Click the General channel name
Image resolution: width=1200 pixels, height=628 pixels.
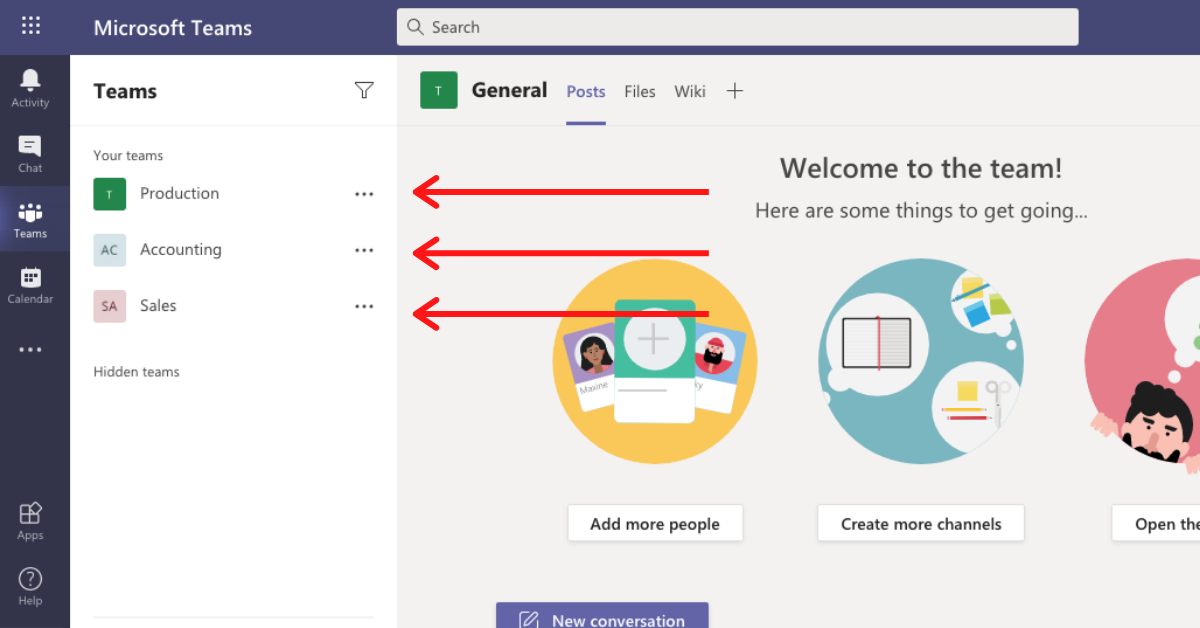(509, 90)
